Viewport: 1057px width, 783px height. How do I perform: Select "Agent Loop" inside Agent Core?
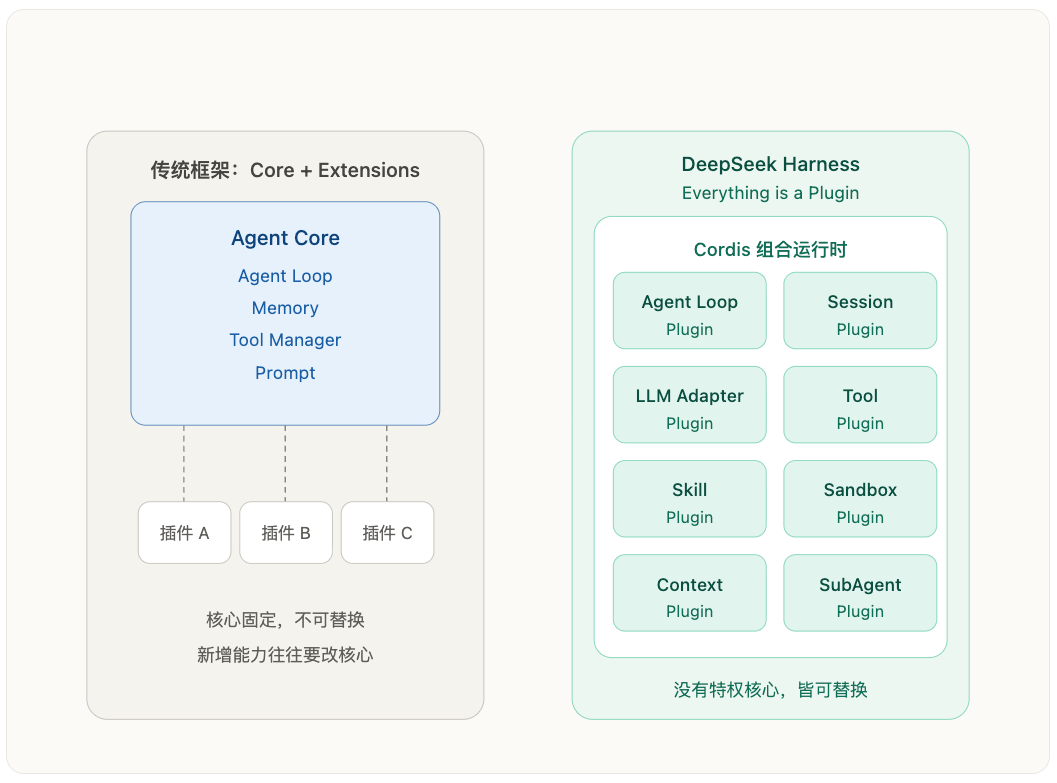[285, 276]
